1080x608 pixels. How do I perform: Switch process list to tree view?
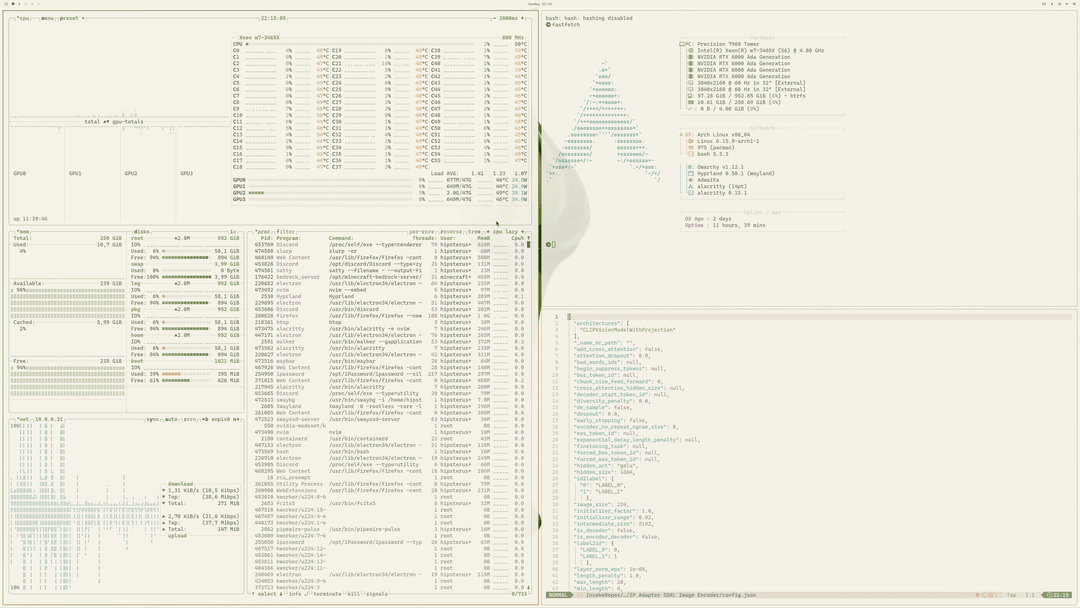474,232
